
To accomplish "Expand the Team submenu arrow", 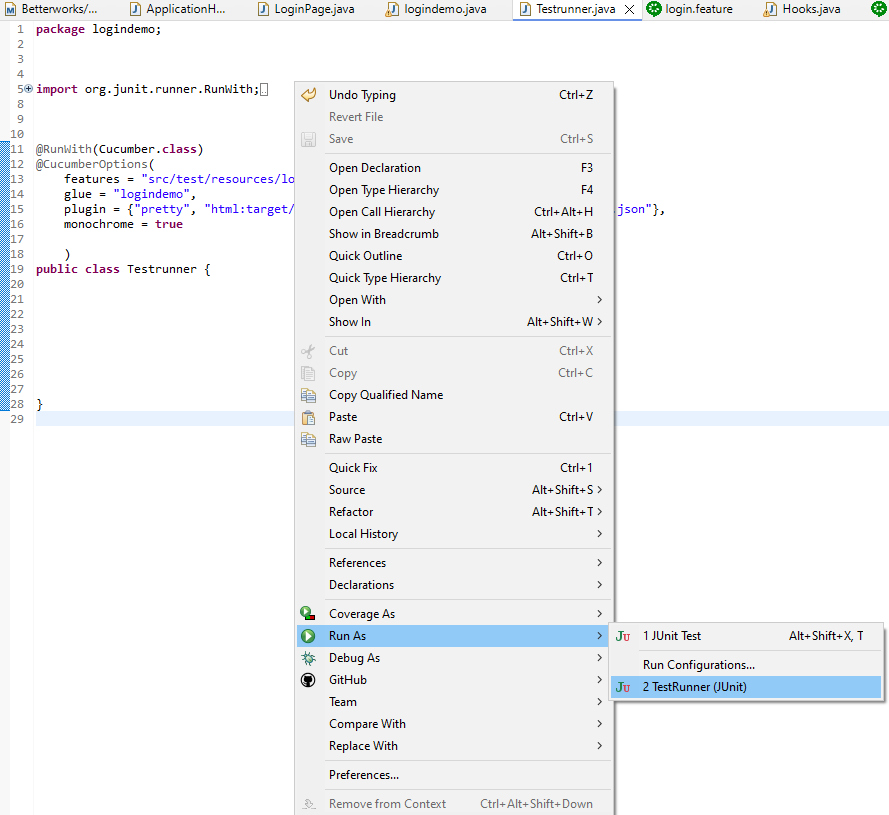I will [599, 702].
